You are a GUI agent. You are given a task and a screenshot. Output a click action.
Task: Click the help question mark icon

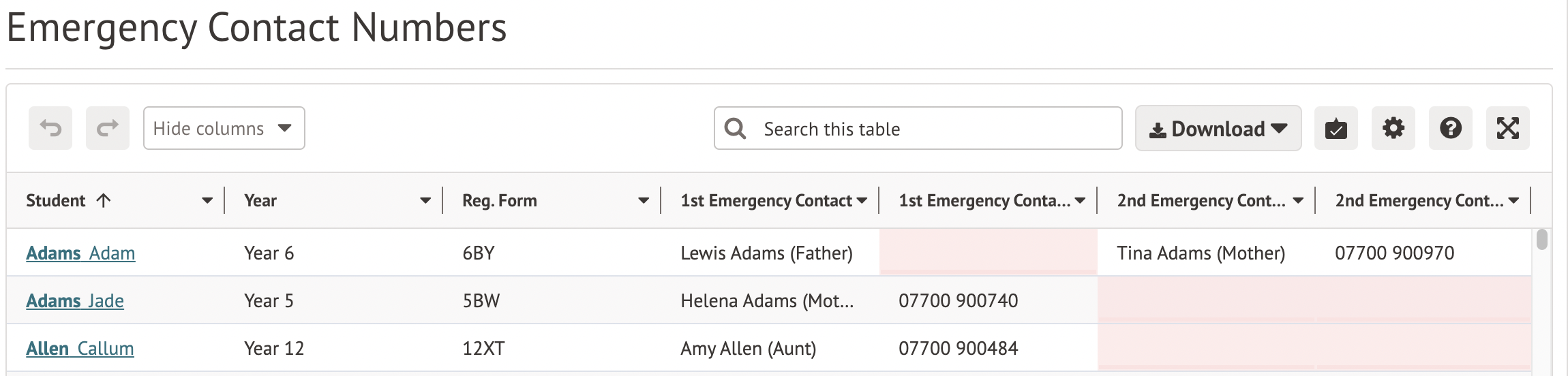click(x=1450, y=128)
